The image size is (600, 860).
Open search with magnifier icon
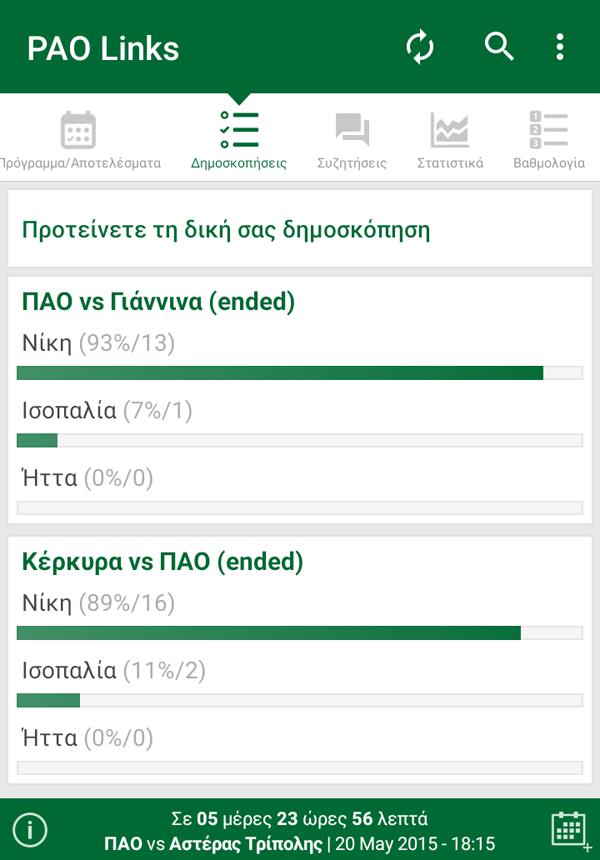coord(499,46)
